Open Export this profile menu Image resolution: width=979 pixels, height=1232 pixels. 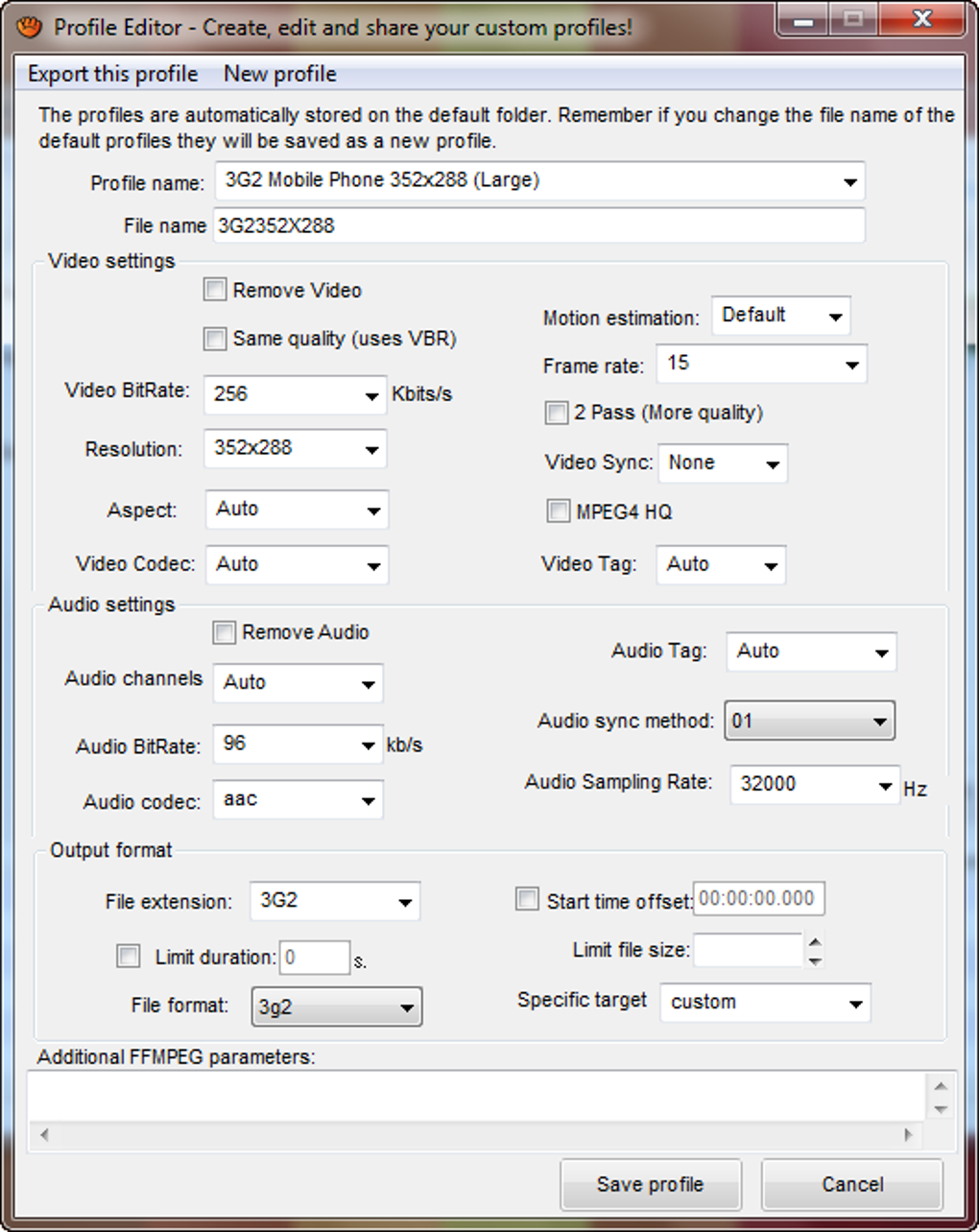[113, 74]
